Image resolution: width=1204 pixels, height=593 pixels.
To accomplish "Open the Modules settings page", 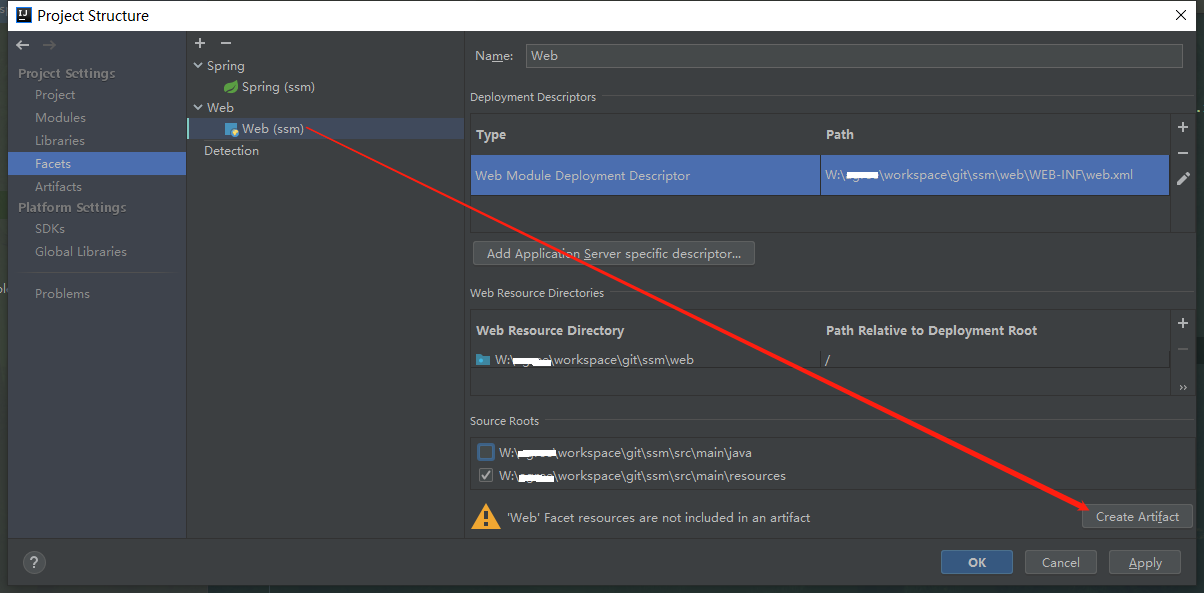I will pyautogui.click(x=60, y=118).
